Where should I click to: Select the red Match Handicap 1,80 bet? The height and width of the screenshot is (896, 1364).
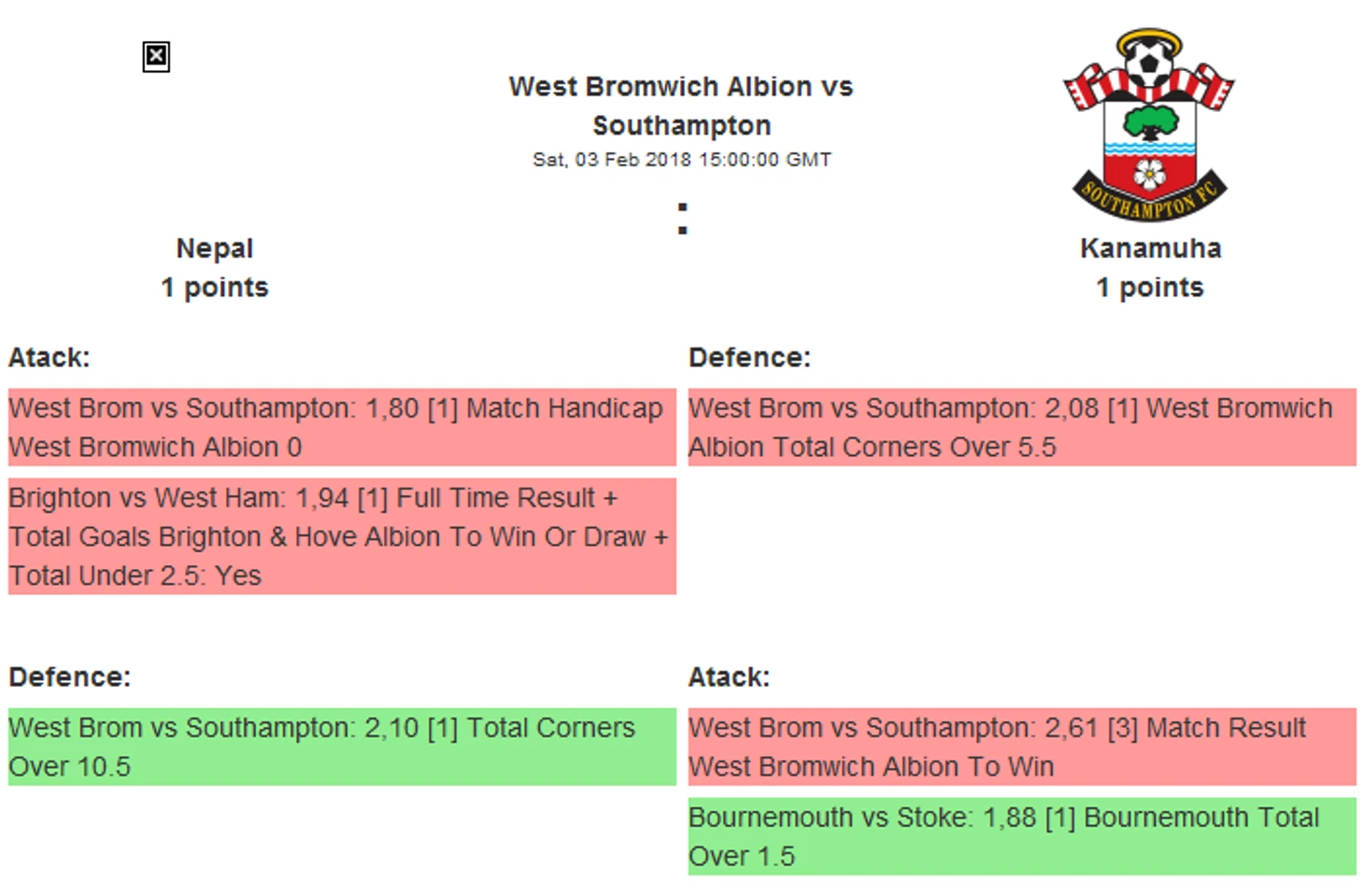click(x=342, y=427)
